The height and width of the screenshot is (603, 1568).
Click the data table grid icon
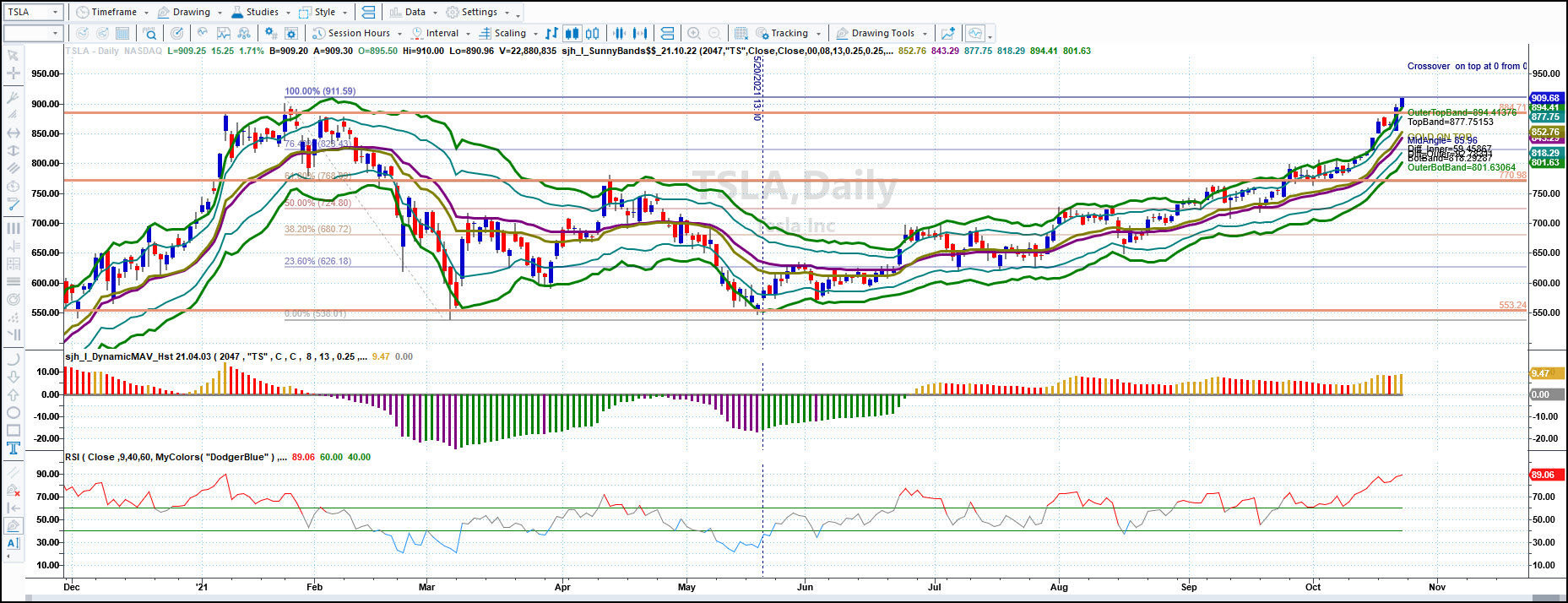122,33
